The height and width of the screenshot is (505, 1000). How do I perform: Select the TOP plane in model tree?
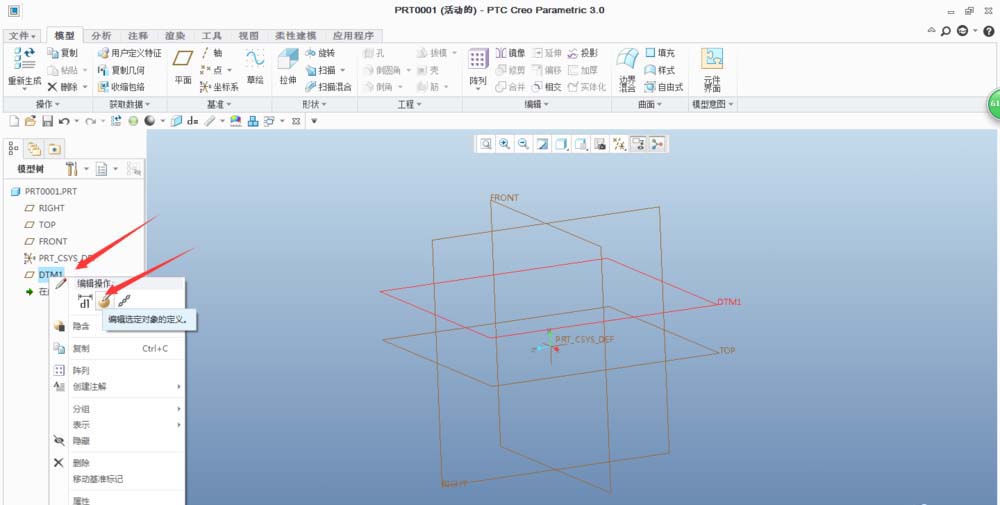(x=47, y=224)
